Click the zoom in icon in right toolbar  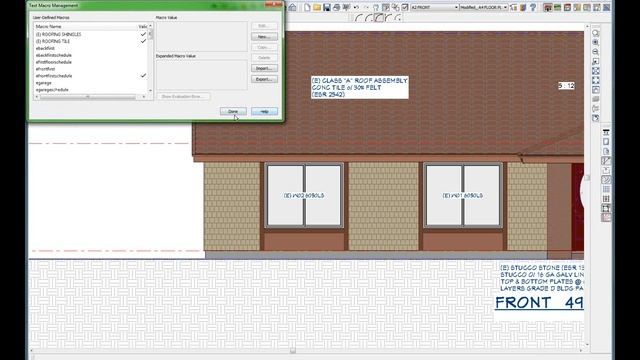[596, 42]
